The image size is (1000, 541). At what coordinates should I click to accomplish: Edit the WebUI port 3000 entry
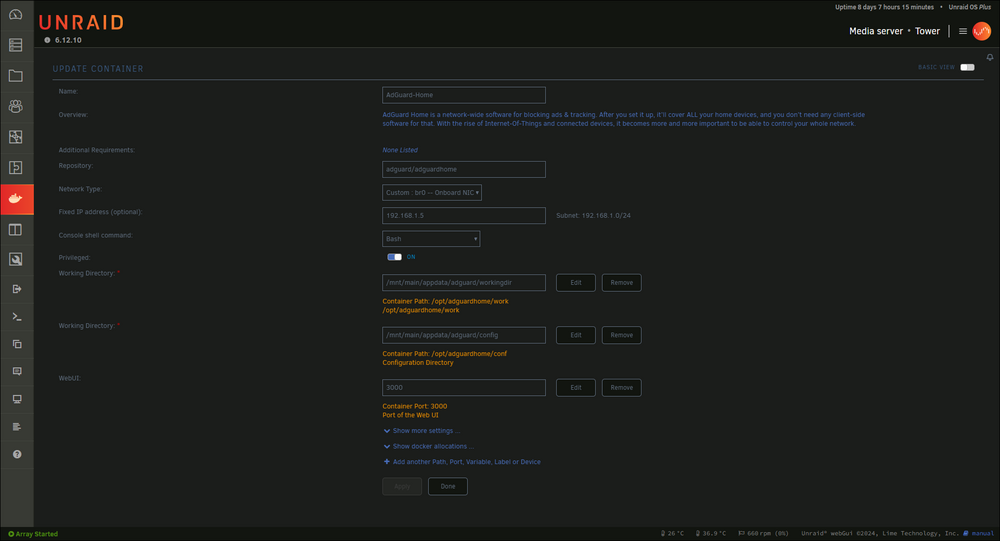pyautogui.click(x=576, y=387)
